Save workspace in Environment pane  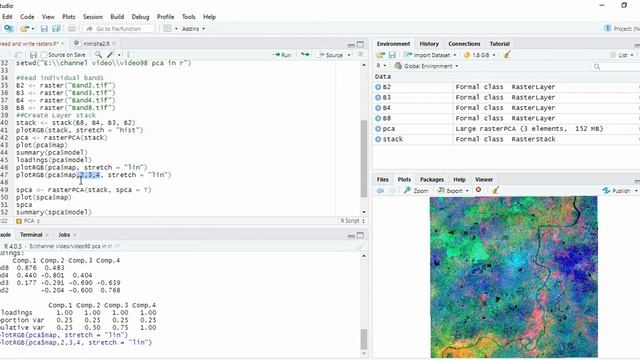click(x=392, y=55)
